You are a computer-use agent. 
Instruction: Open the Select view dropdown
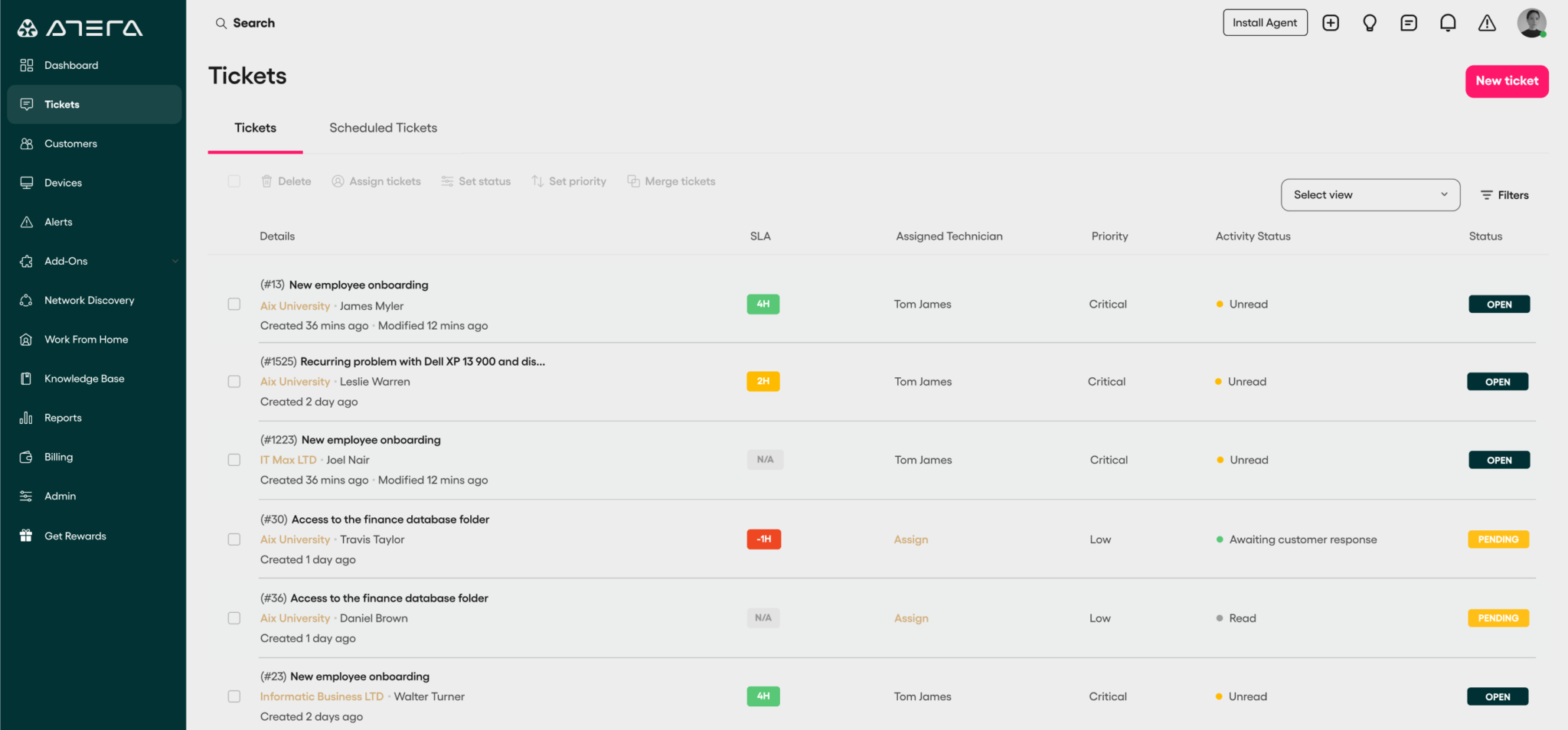[1370, 194]
